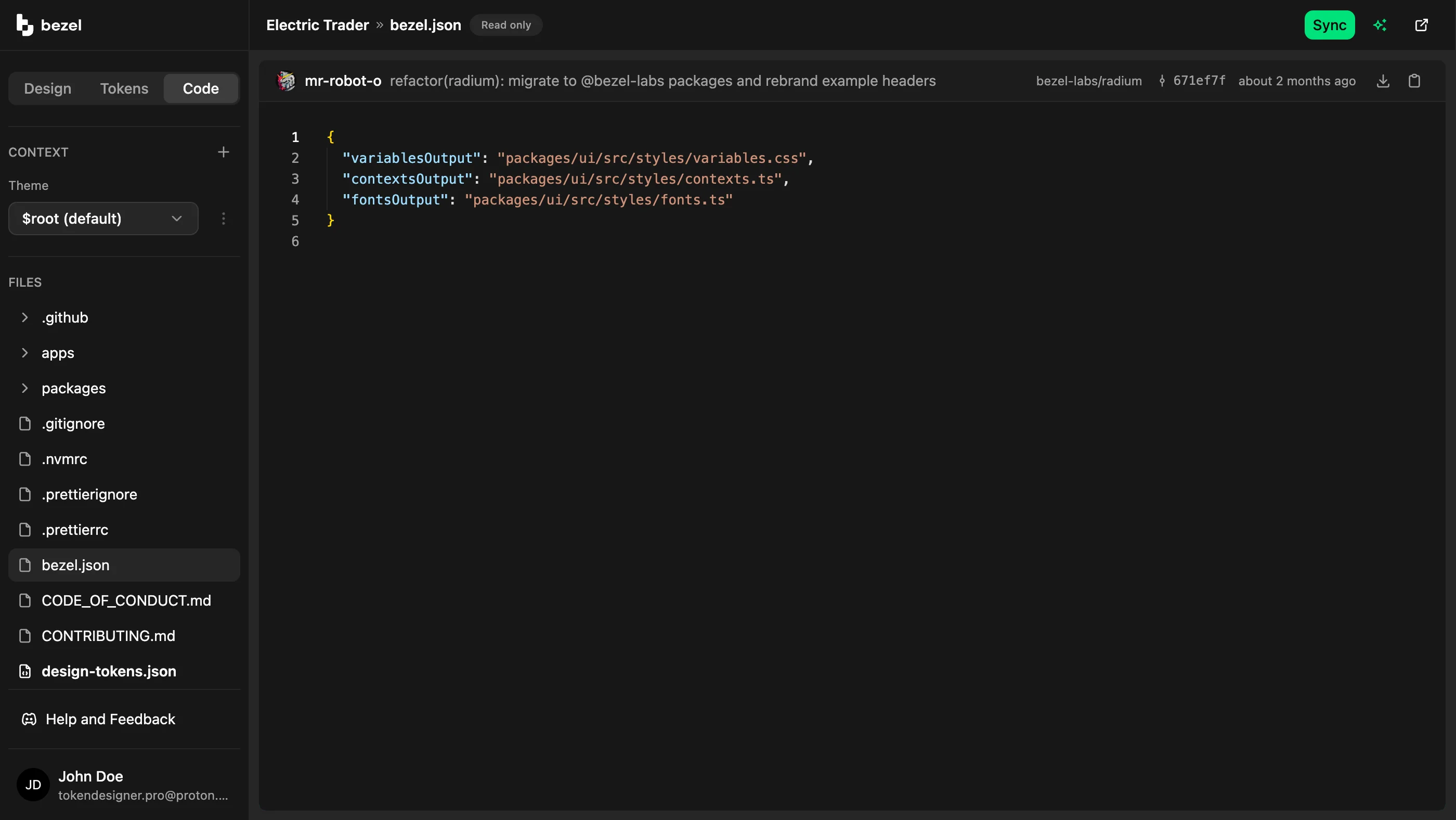
Task: Click the fonts.ts path string
Action: click(x=599, y=200)
